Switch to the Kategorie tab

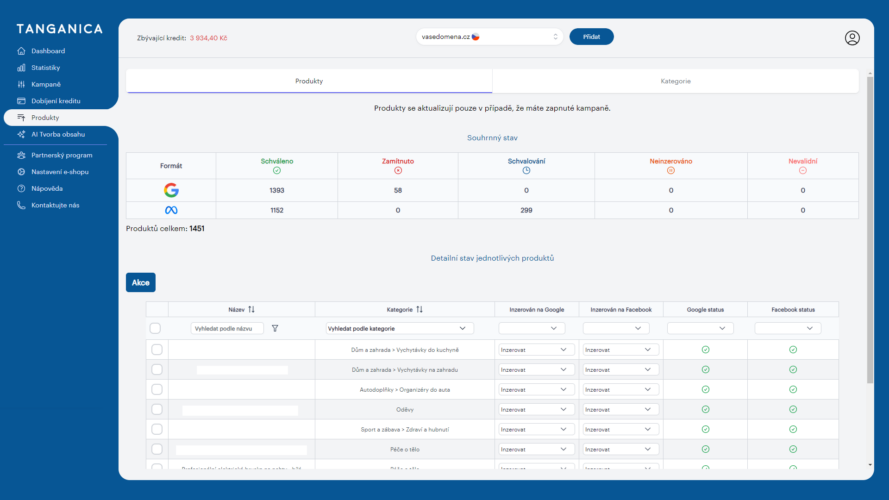coord(675,81)
